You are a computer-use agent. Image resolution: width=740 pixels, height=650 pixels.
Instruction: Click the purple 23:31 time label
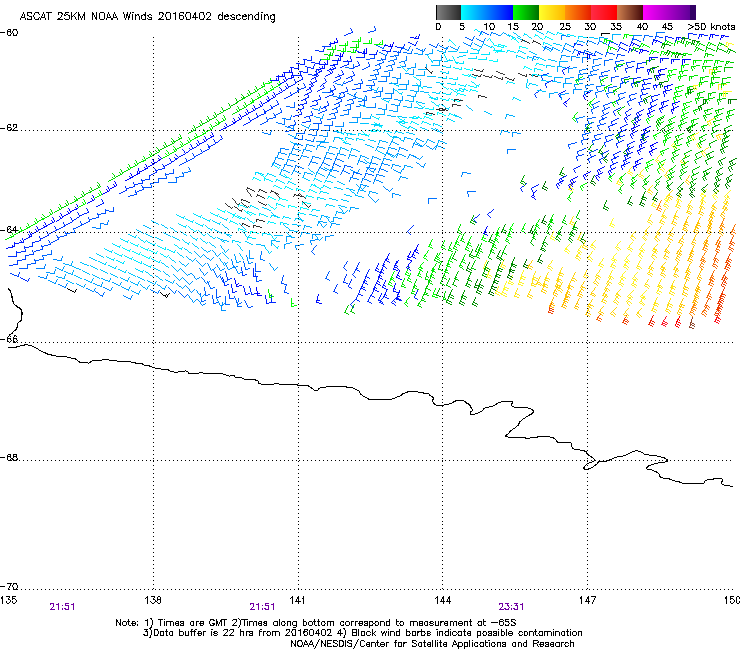tap(511, 607)
